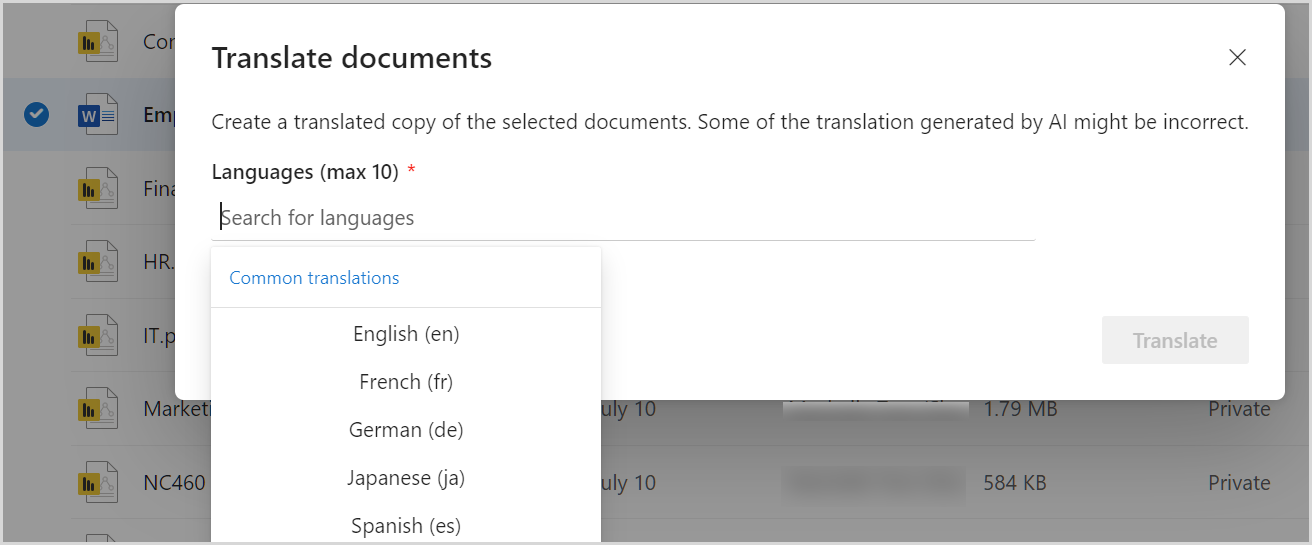Click the Power BI icon beside the NC460 file

(98, 483)
